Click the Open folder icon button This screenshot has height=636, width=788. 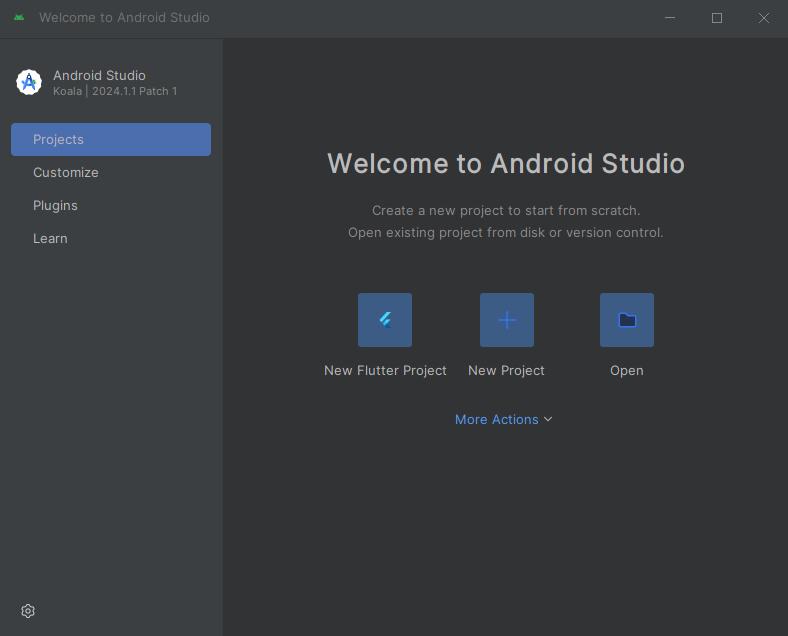click(x=627, y=320)
